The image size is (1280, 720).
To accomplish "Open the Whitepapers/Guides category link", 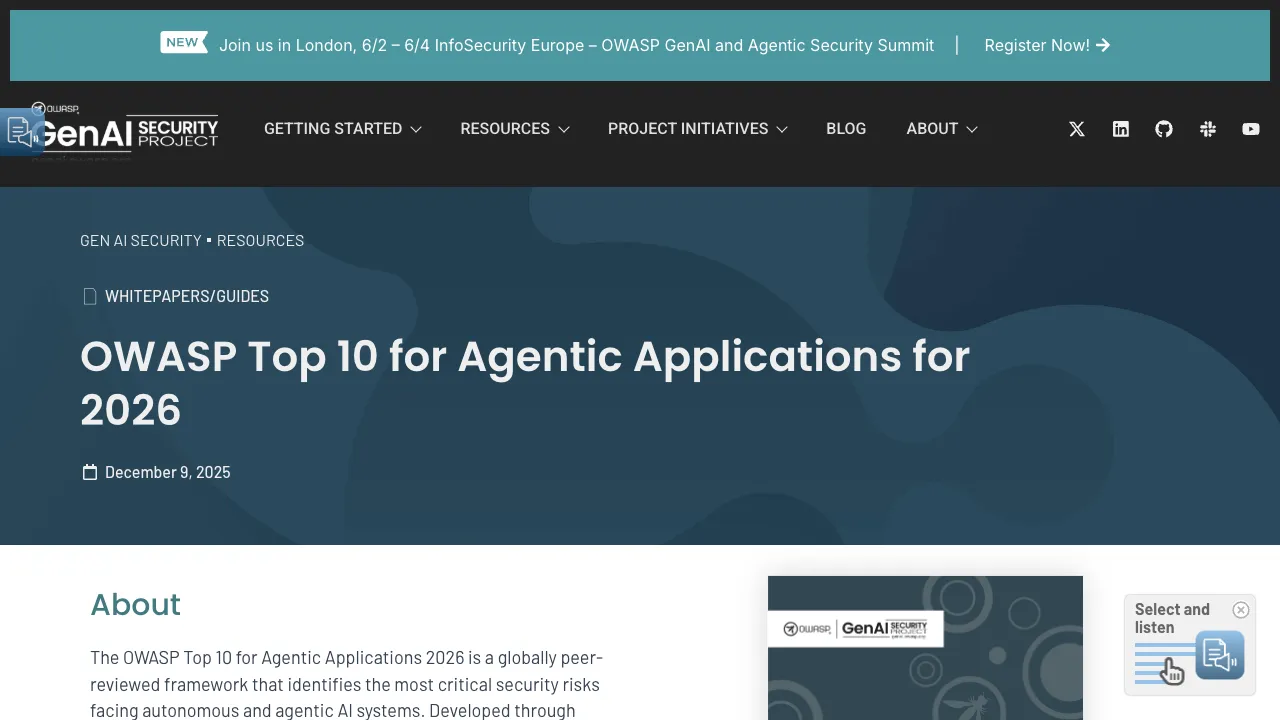I will (x=187, y=296).
